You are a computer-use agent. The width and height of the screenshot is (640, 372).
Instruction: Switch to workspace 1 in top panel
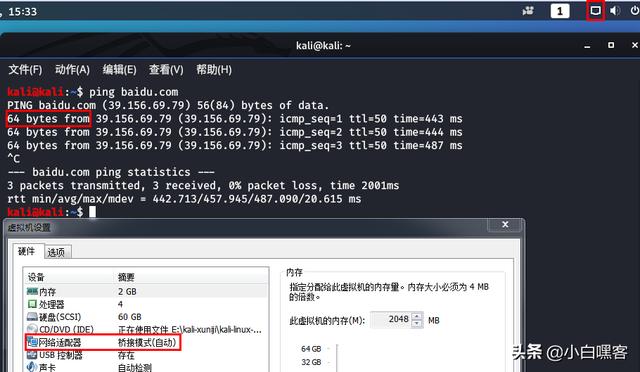[560, 11]
